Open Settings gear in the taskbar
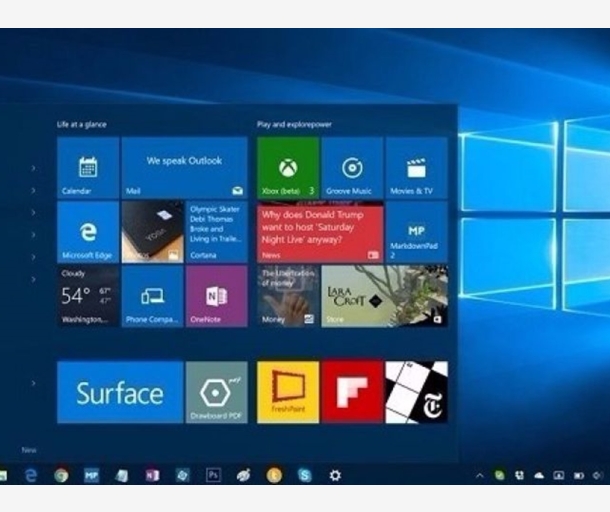This screenshot has width=610, height=512. tap(335, 475)
